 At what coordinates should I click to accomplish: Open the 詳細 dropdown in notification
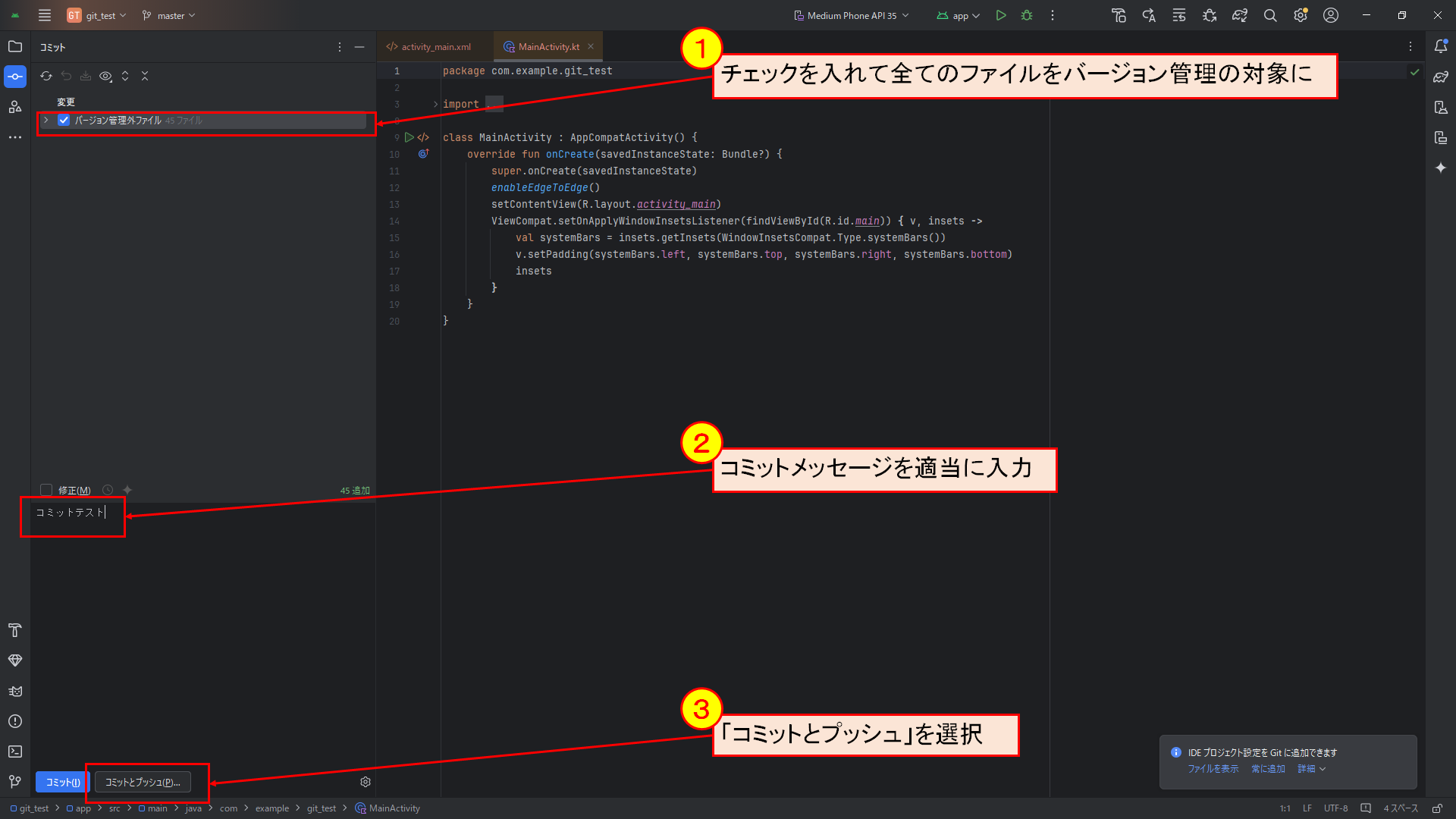[1311, 769]
